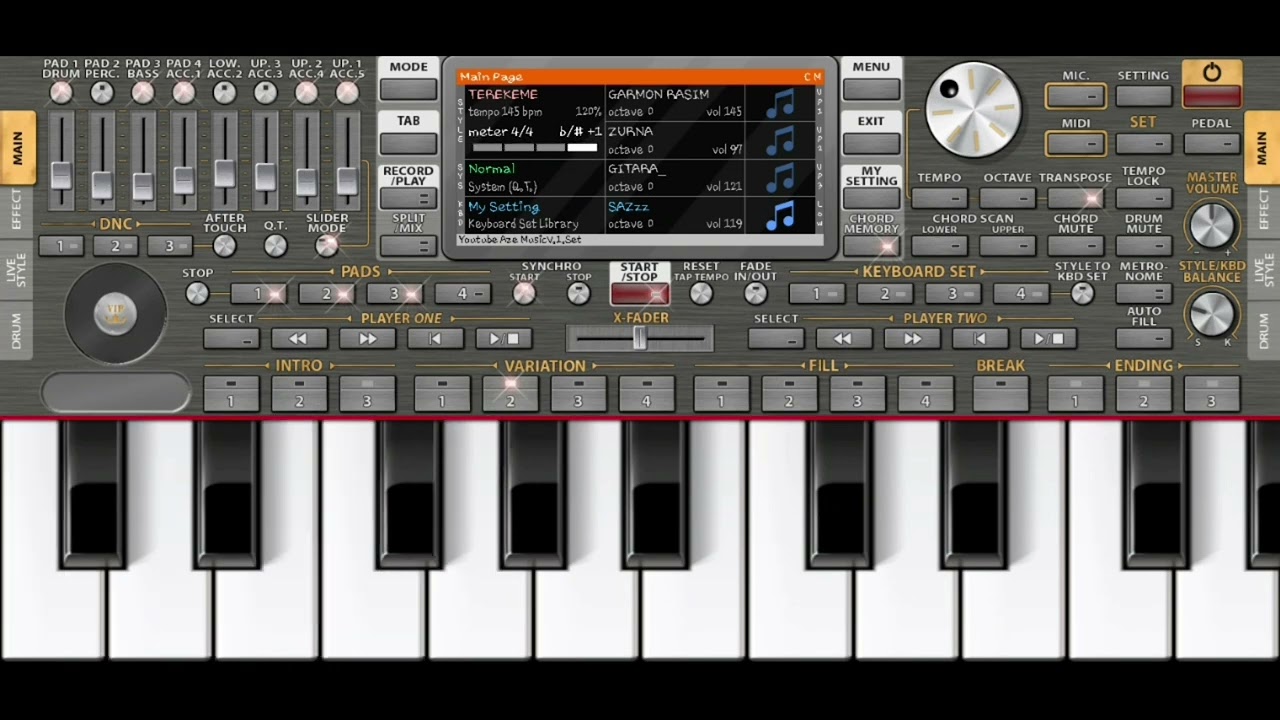Screen dimensions: 1280x720
Task: Trigger Ending 2
Action: coord(1143,393)
